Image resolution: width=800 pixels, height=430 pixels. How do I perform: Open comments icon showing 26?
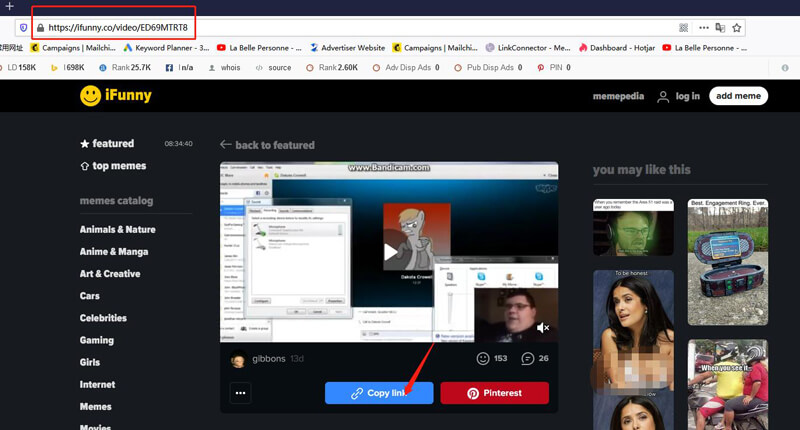[x=528, y=359]
